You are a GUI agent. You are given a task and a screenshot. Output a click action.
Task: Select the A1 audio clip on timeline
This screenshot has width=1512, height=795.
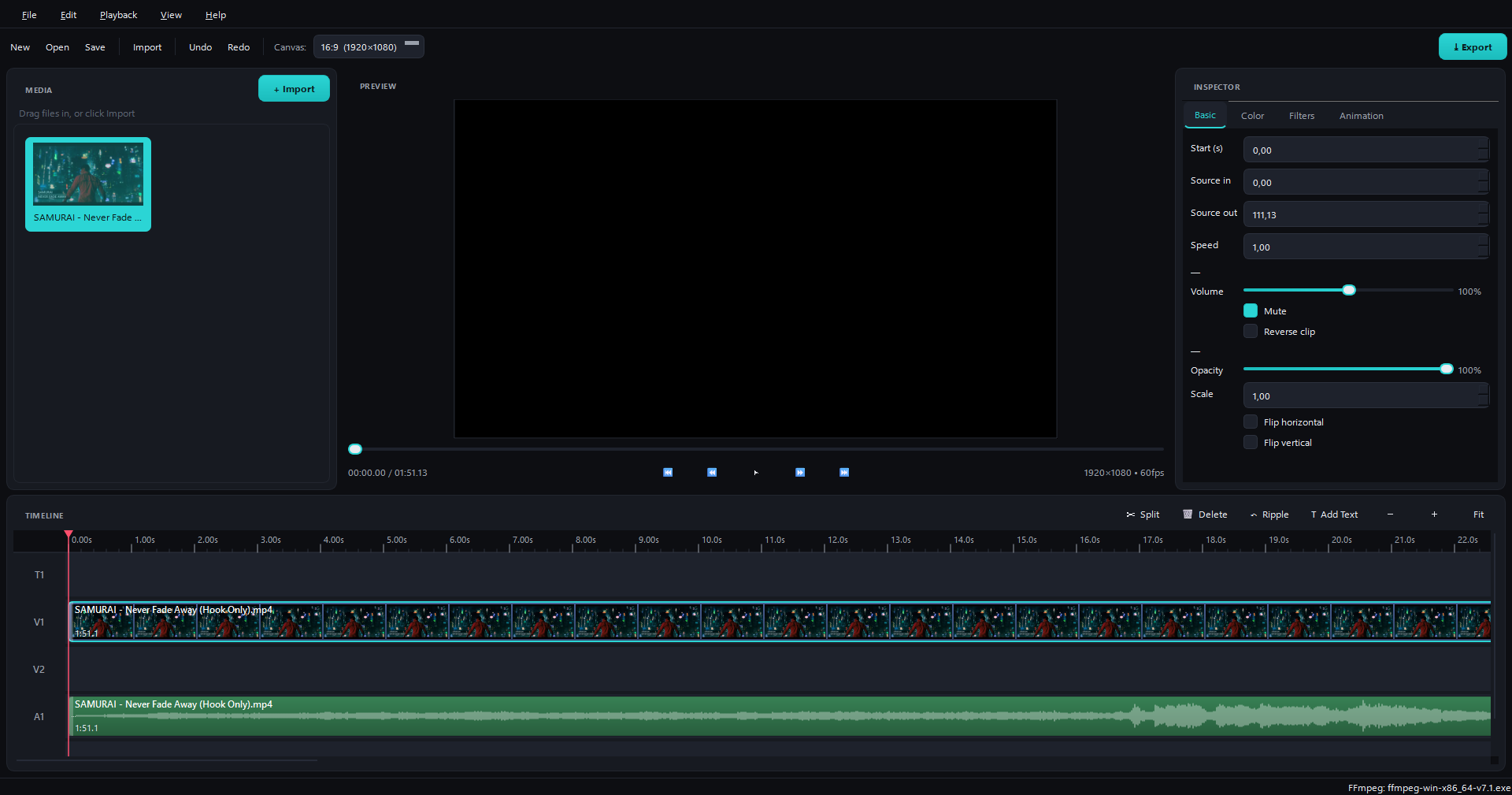click(780, 716)
